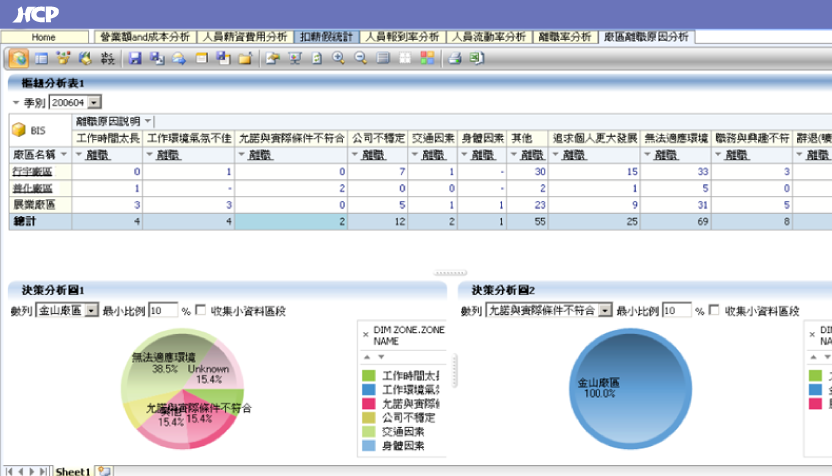Click the printer icon in toolbar
This screenshot has width=832, height=476.
click(454, 58)
